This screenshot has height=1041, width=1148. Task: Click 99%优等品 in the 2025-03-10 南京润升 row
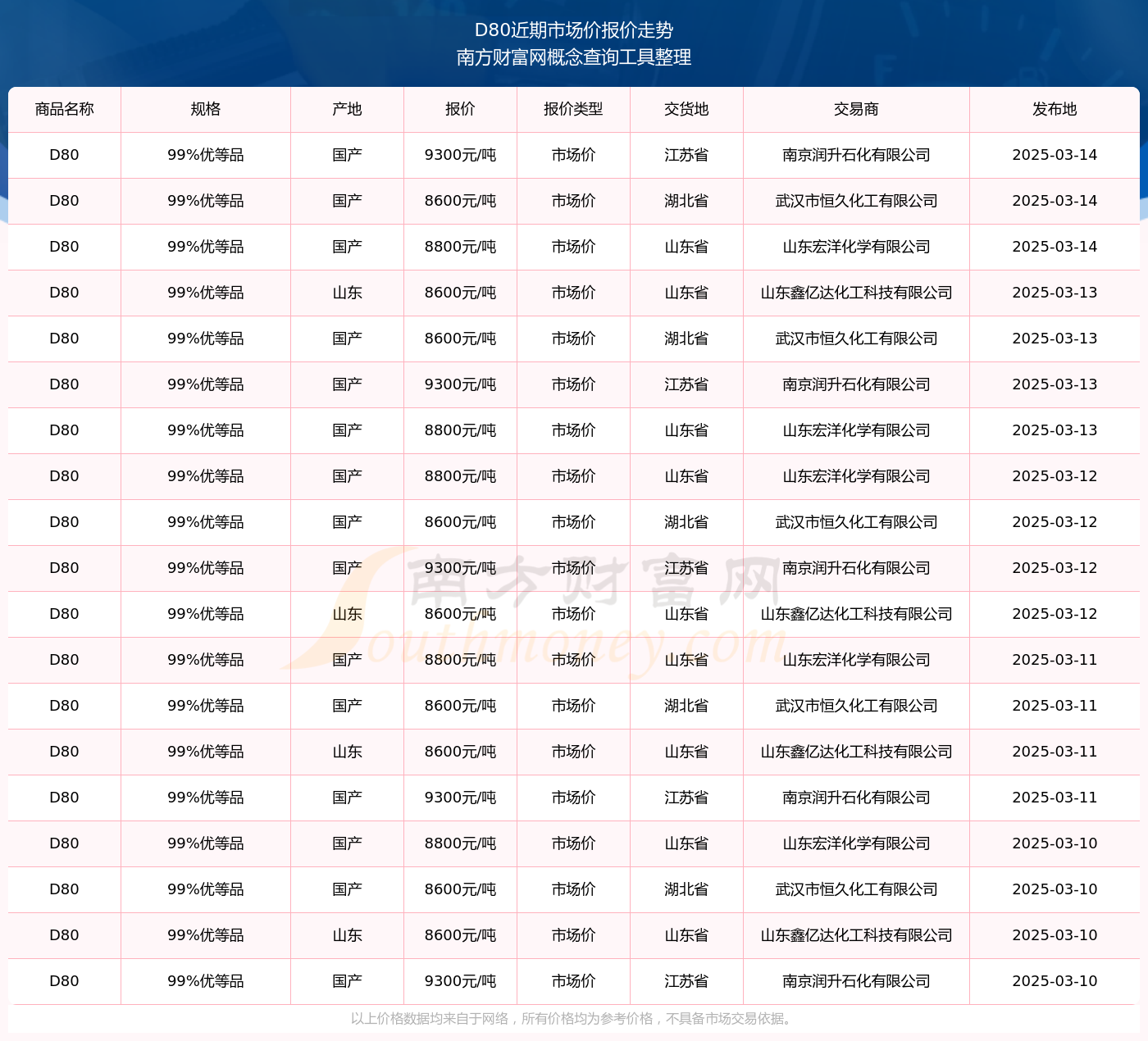(206, 981)
